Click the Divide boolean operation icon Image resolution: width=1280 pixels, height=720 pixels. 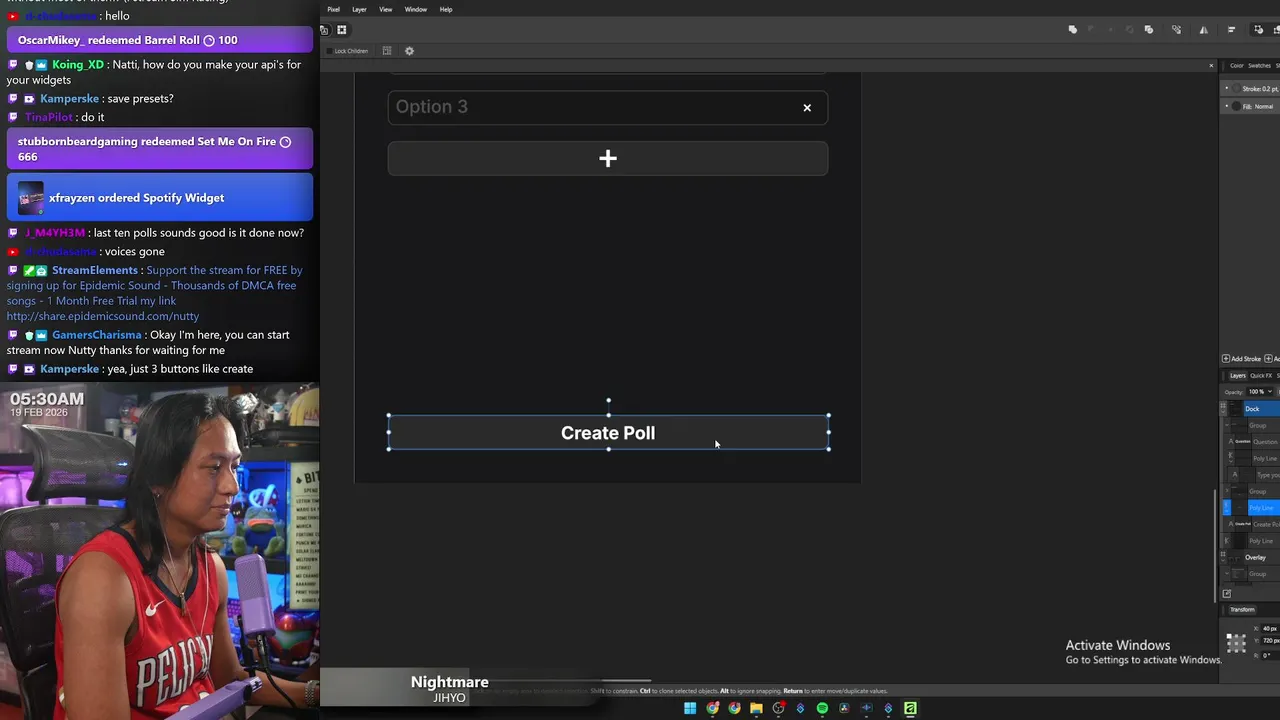click(x=1148, y=30)
